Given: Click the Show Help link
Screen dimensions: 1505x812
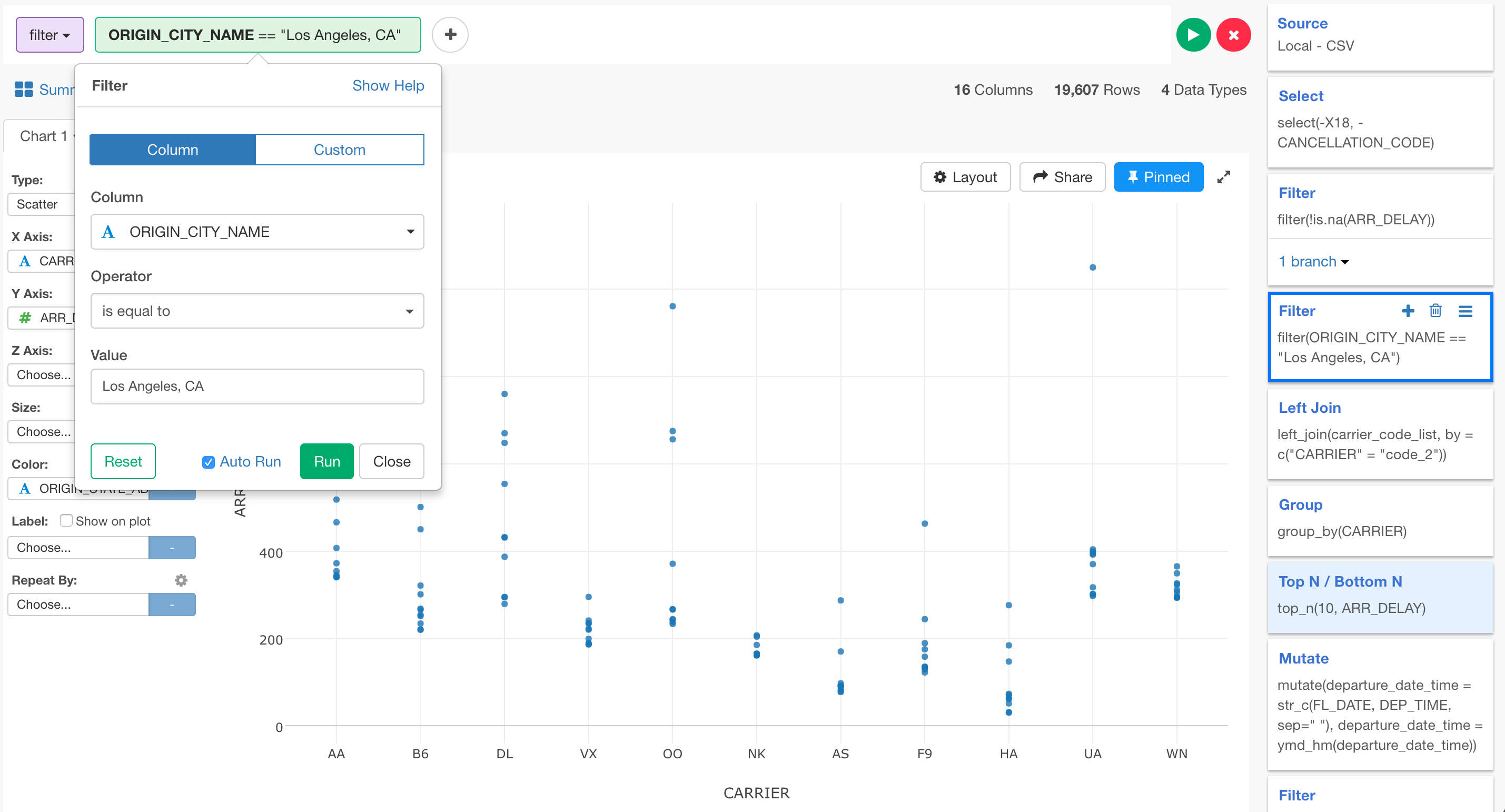Looking at the screenshot, I should [388, 85].
